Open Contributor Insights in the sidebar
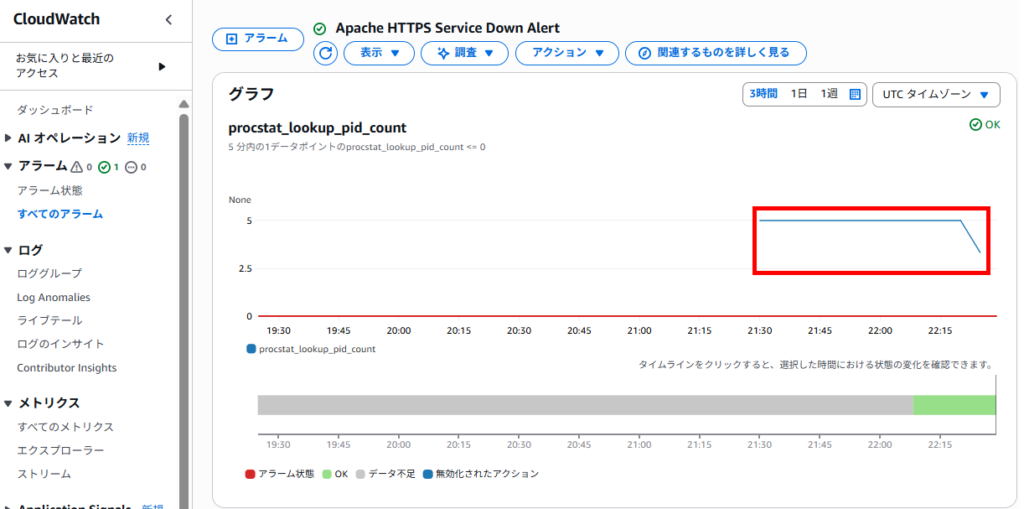The width and height of the screenshot is (1024, 509). tap(67, 368)
